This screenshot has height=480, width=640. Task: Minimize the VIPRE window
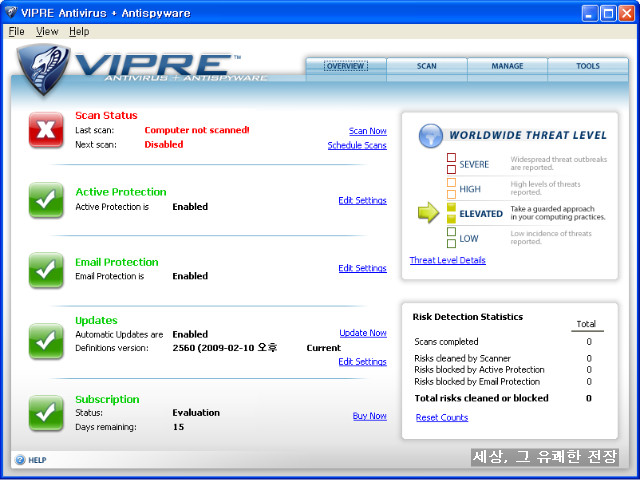(589, 13)
